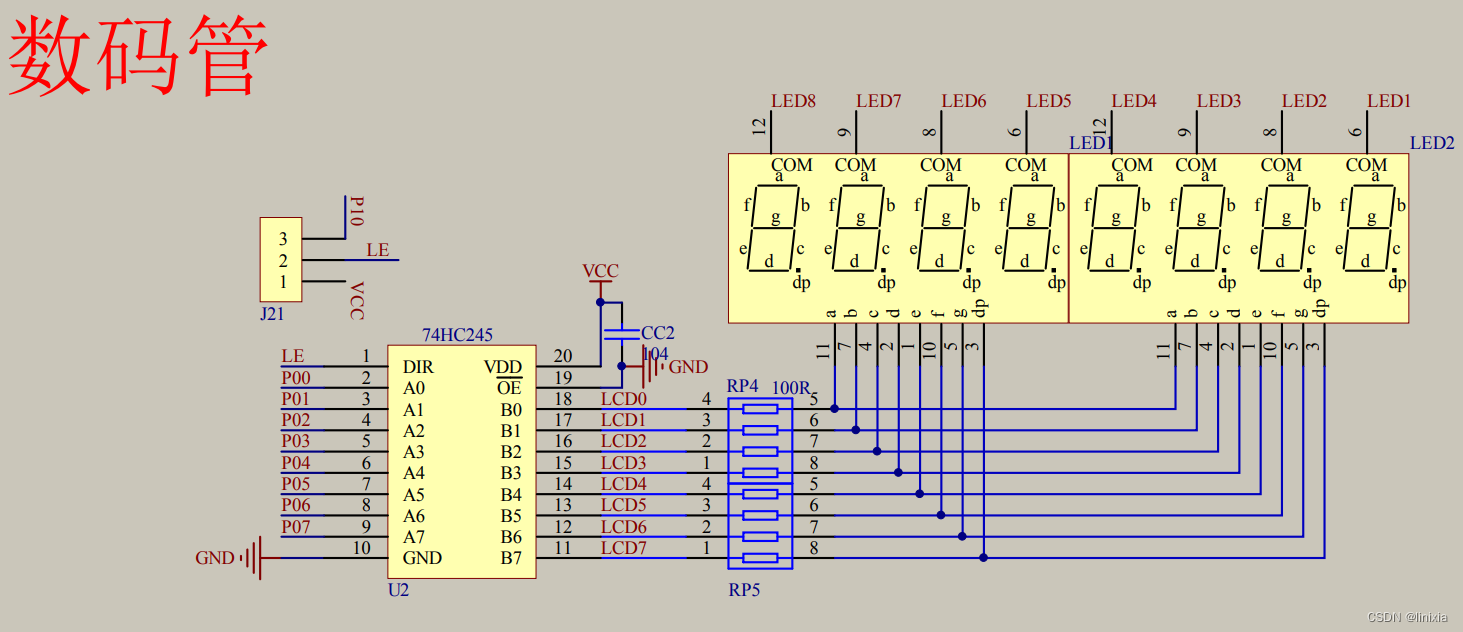The width and height of the screenshot is (1463, 632).
Task: Click the RP5 designator label
Action: [x=744, y=590]
